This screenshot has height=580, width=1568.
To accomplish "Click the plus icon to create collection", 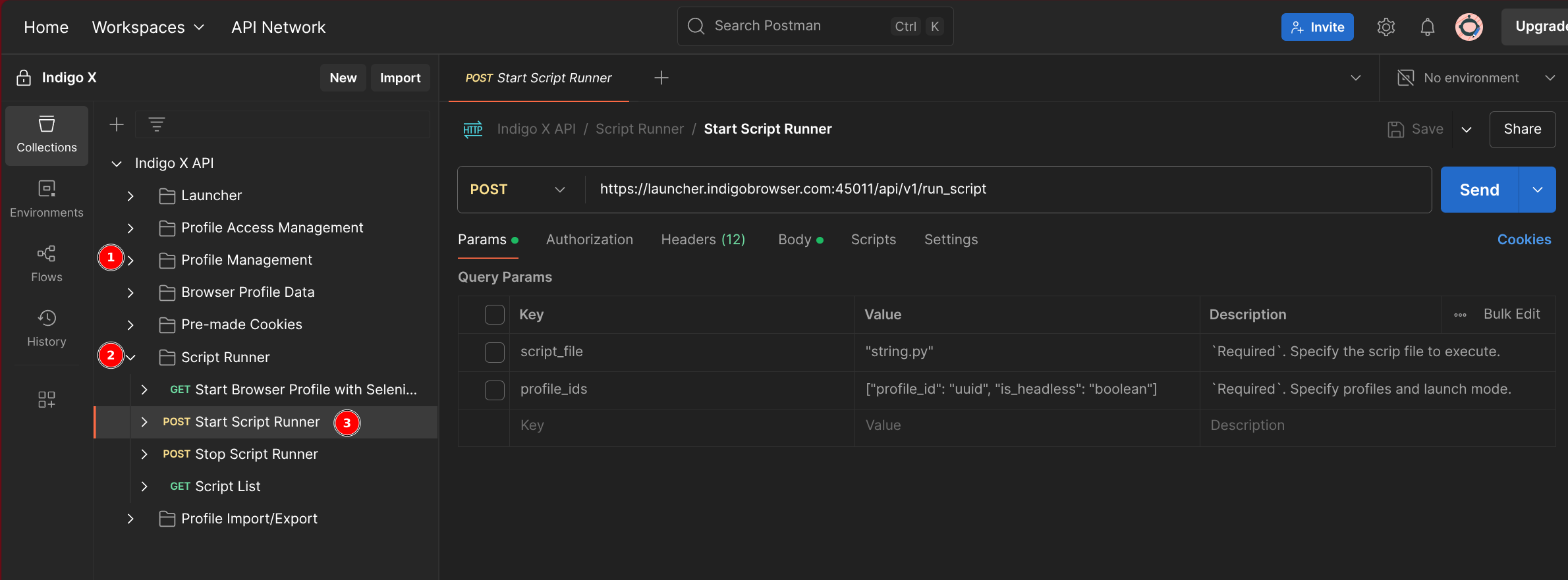I will click(x=117, y=124).
